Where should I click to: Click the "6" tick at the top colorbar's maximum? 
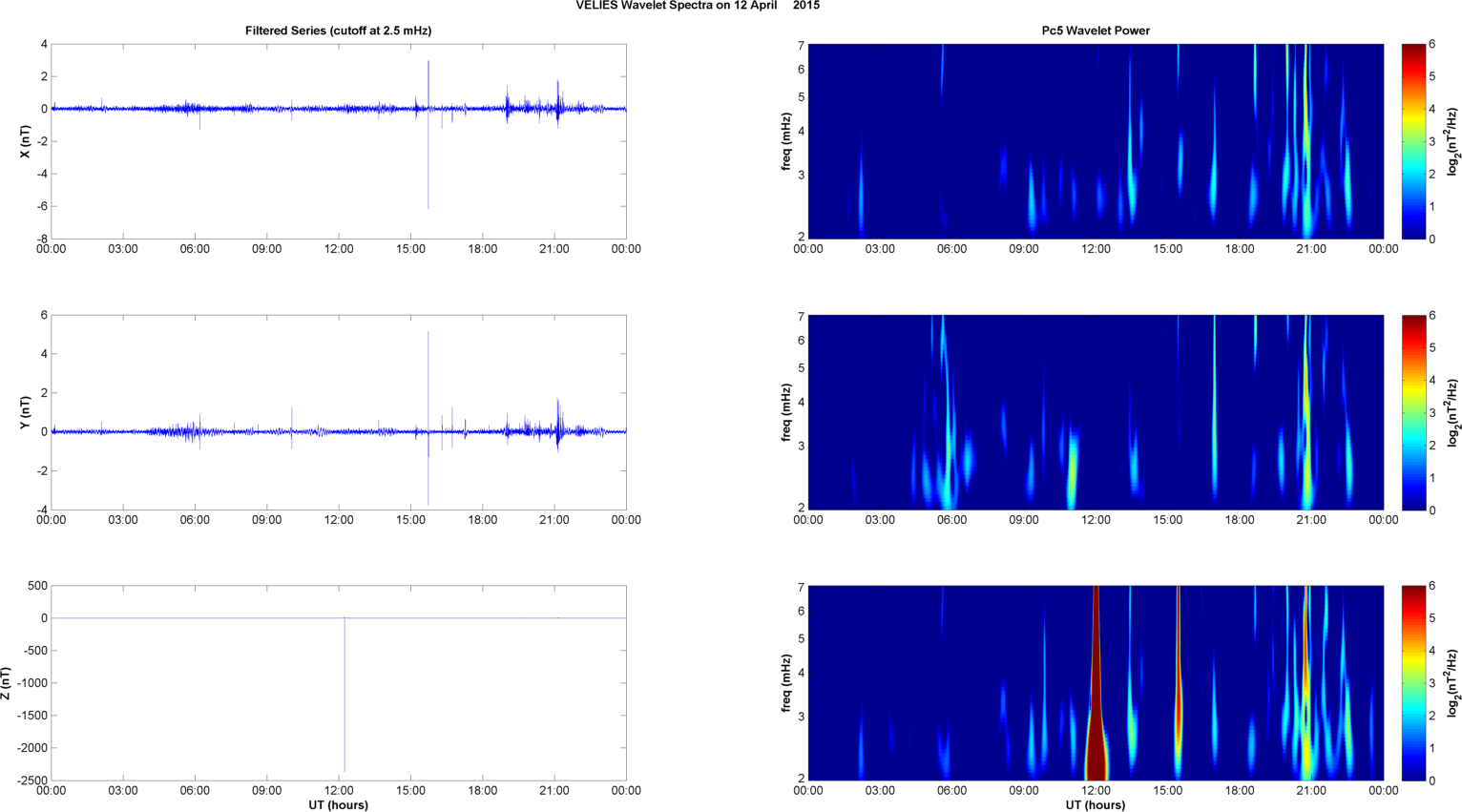tap(1432, 45)
